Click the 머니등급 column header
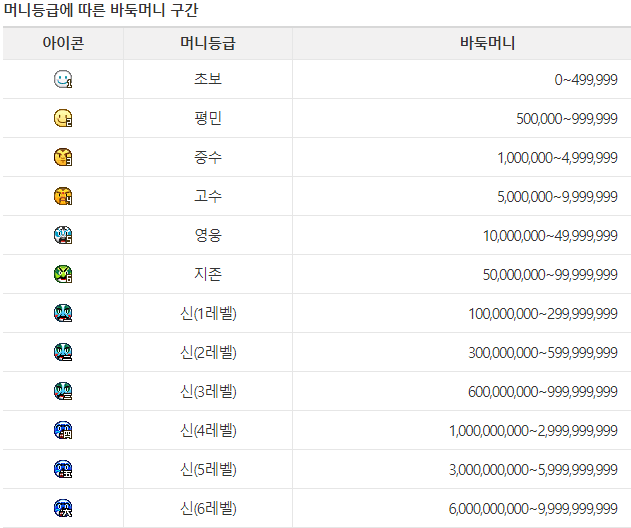The width and height of the screenshot is (631, 528). coord(208,43)
